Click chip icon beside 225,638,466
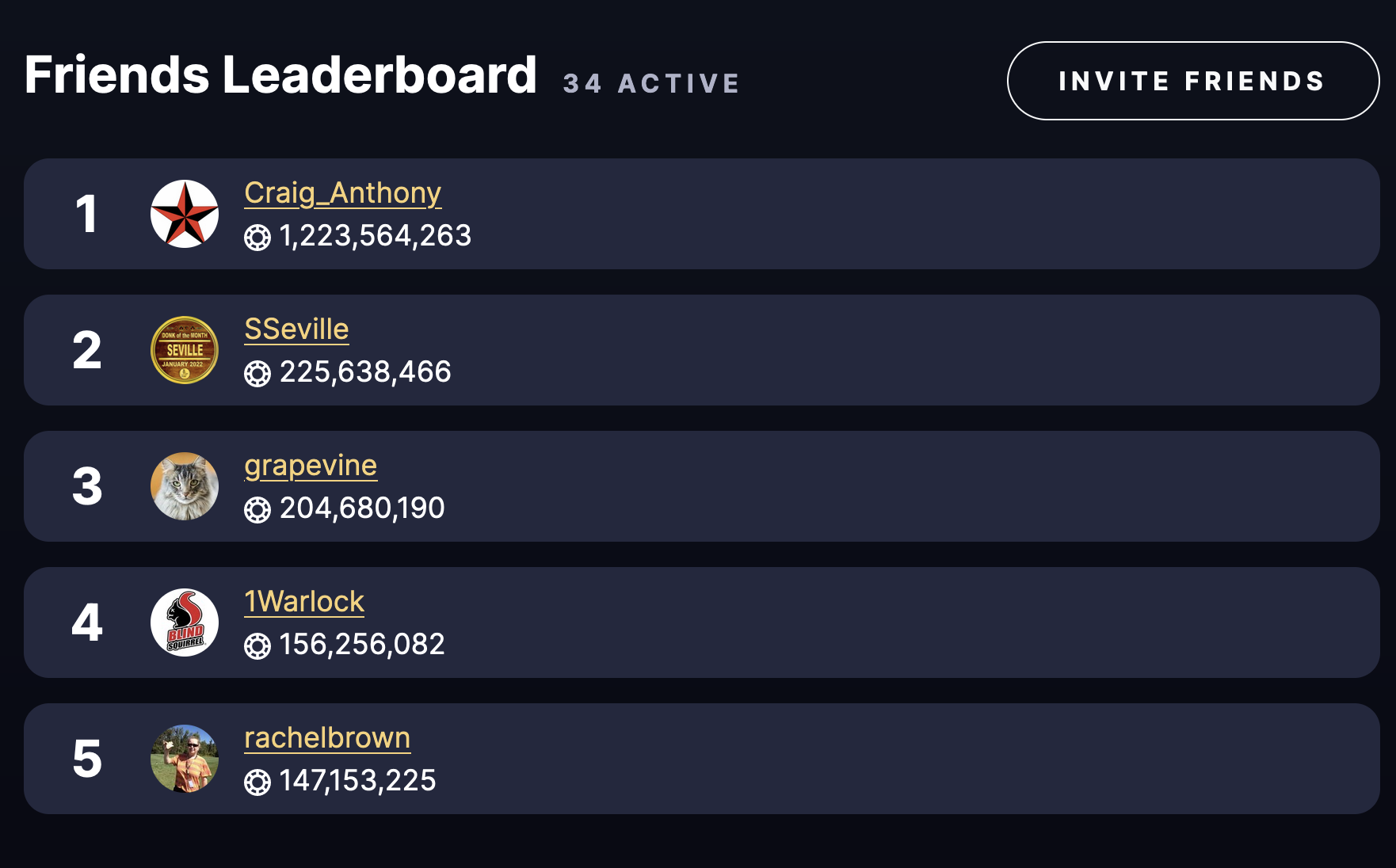1396x868 pixels. pos(257,374)
